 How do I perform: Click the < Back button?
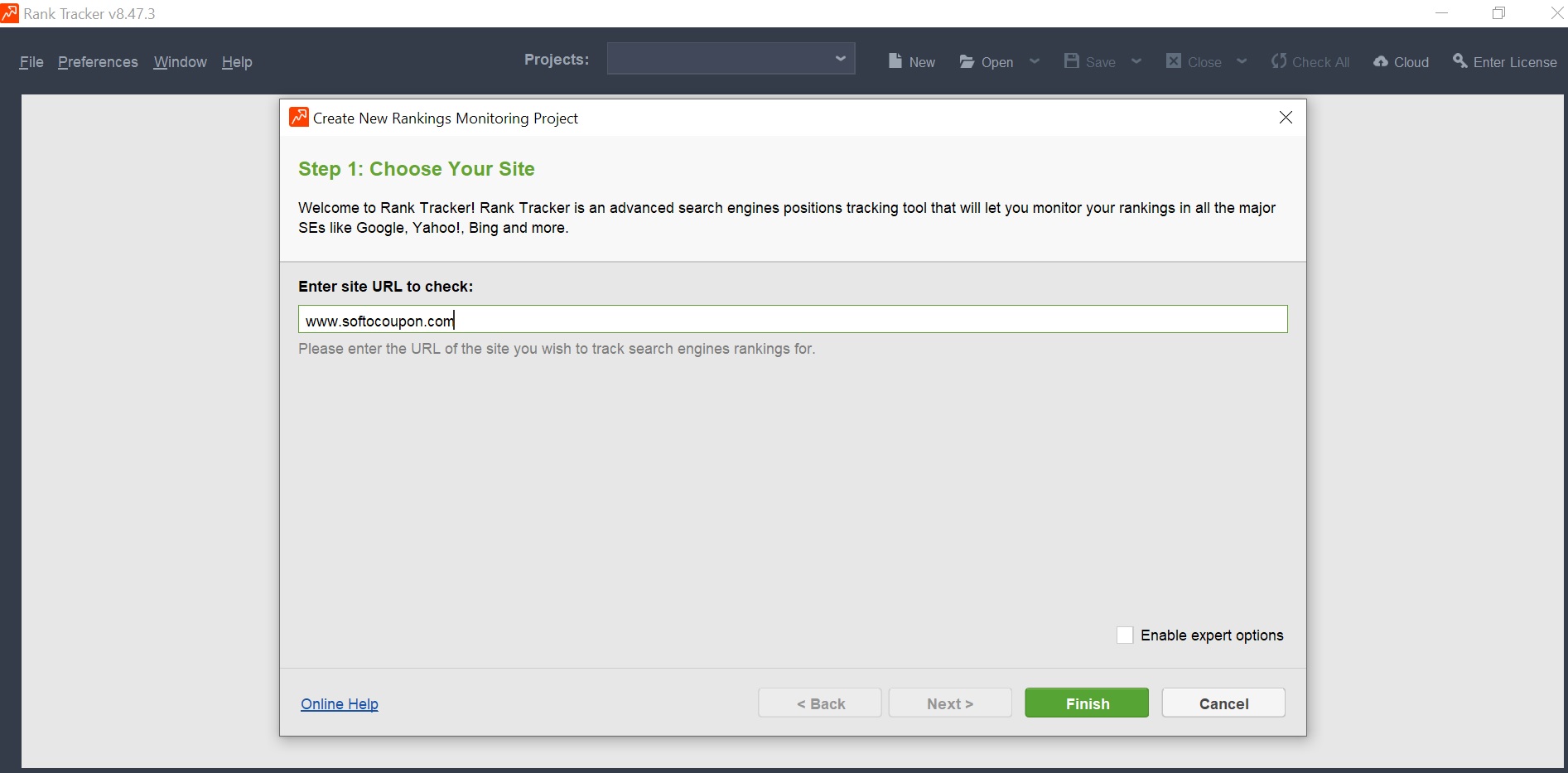tap(820, 703)
